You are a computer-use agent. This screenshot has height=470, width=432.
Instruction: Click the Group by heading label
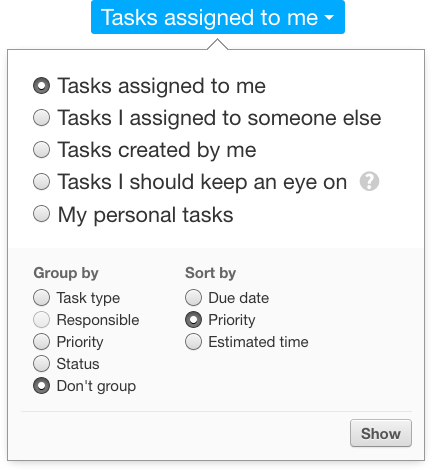pyautogui.click(x=66, y=273)
